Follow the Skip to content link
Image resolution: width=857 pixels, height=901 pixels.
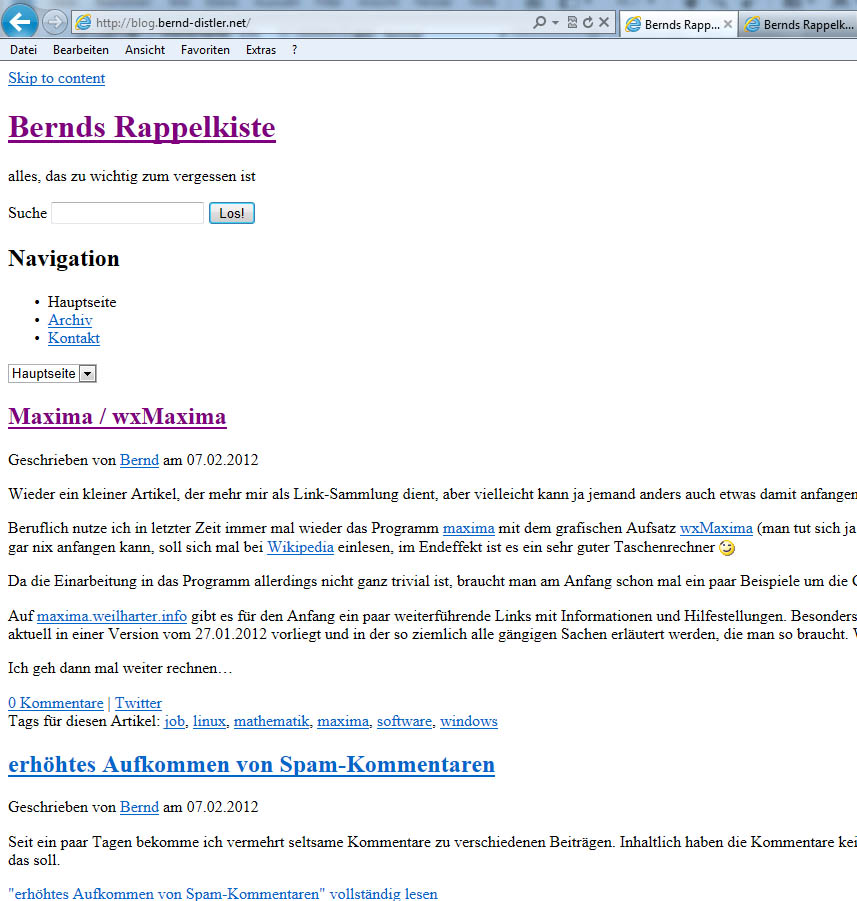click(x=56, y=78)
